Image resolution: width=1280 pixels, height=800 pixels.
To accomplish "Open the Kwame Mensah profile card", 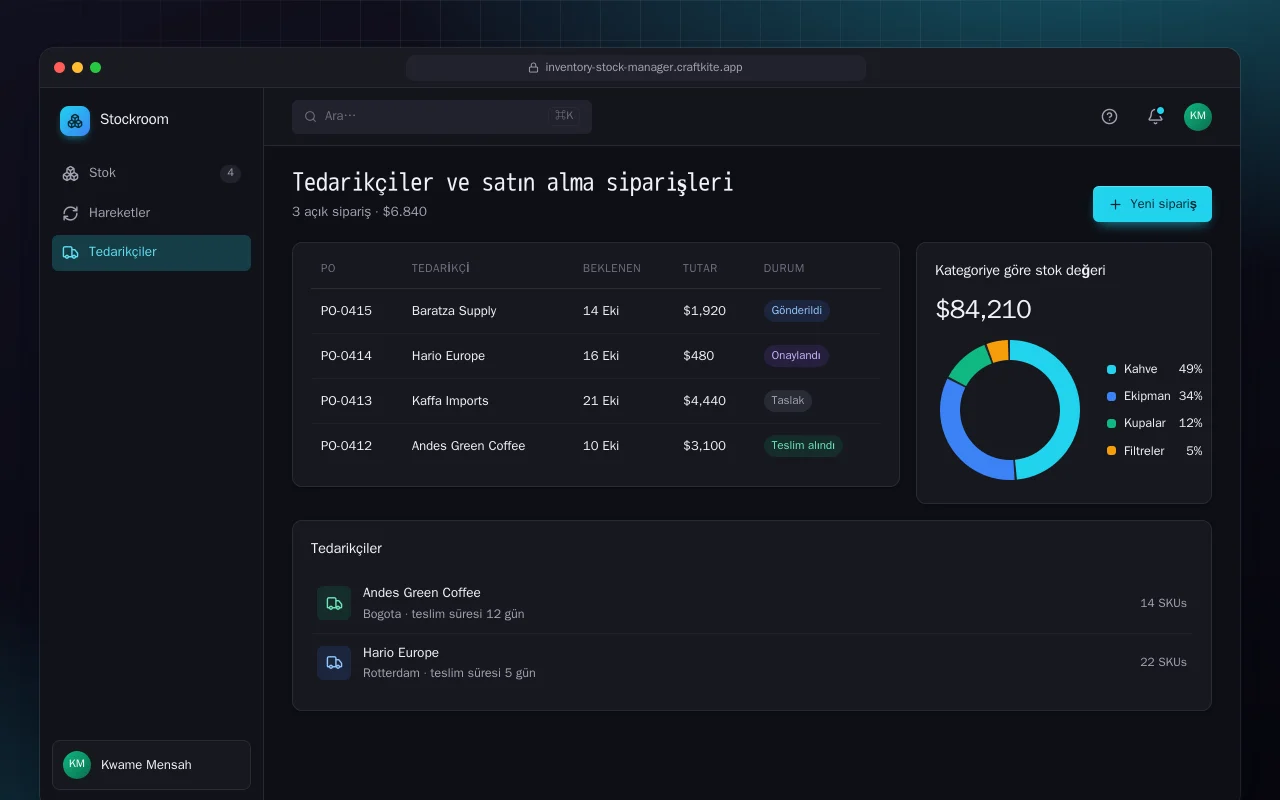I will click(151, 765).
